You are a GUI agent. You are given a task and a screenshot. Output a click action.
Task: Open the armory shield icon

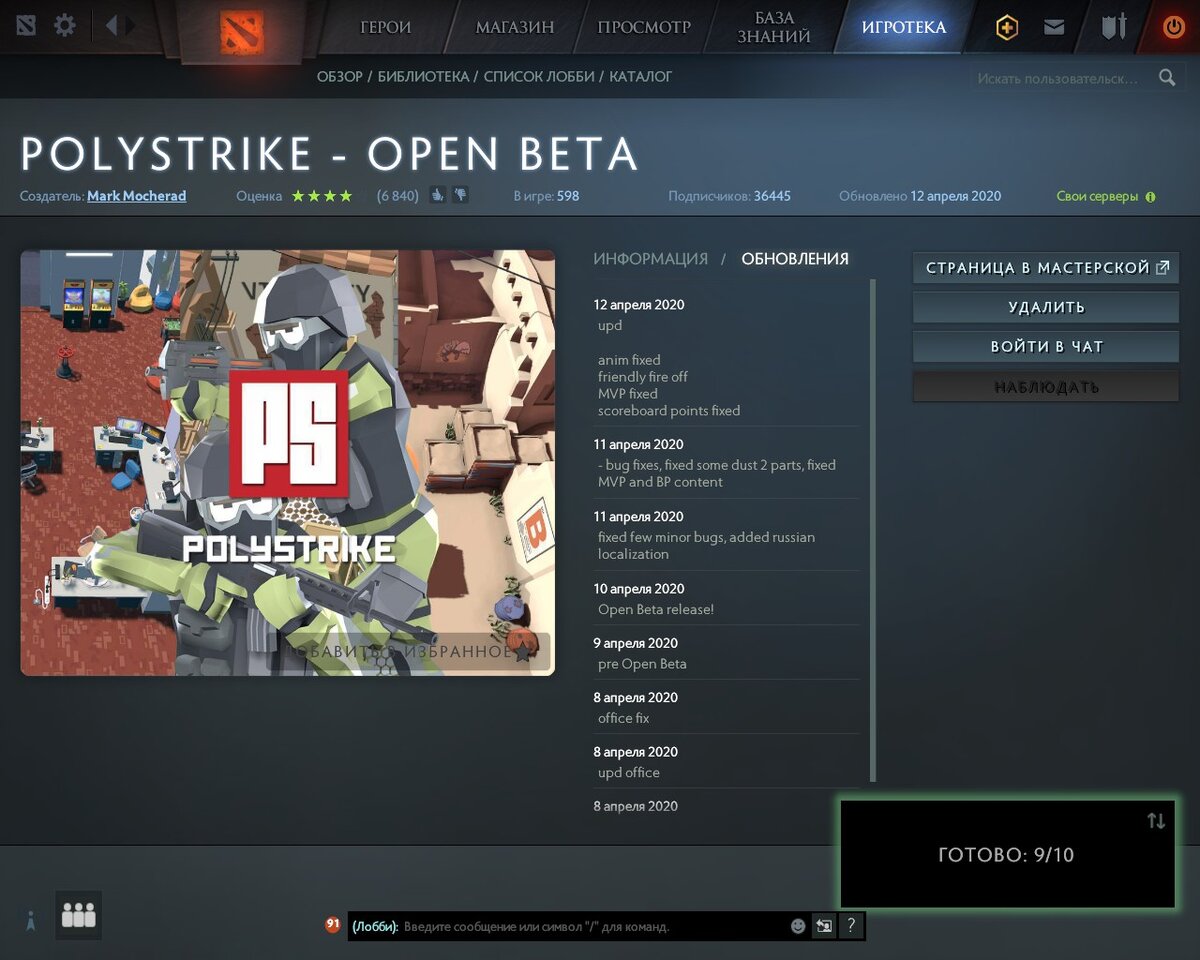click(1114, 27)
